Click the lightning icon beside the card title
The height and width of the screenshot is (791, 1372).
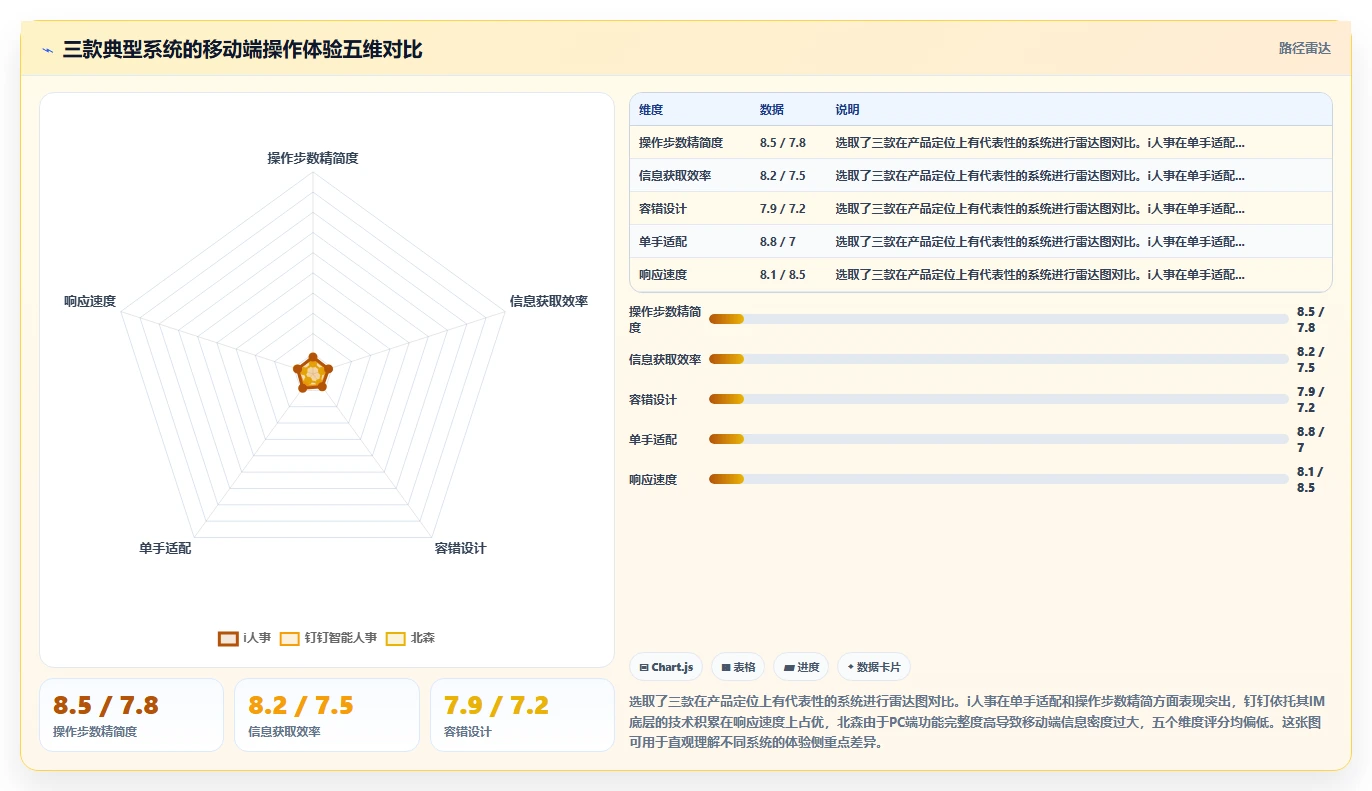47,50
